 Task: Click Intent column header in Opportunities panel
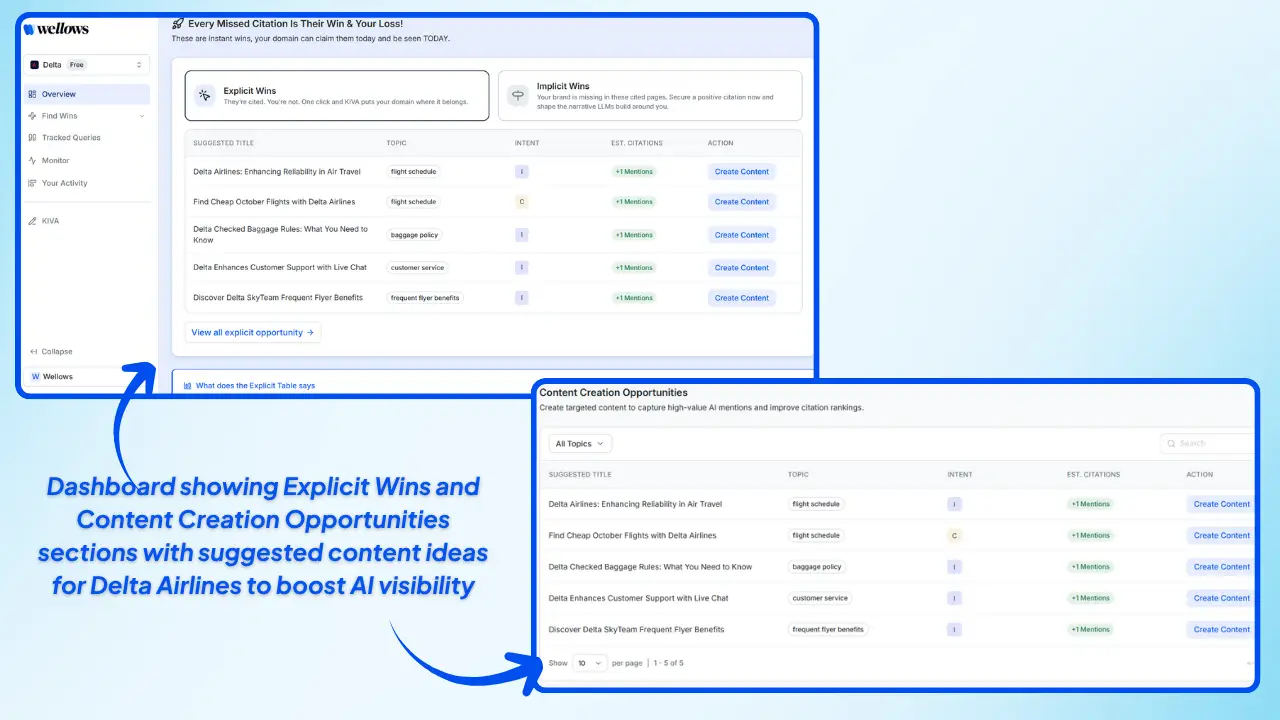[960, 474]
